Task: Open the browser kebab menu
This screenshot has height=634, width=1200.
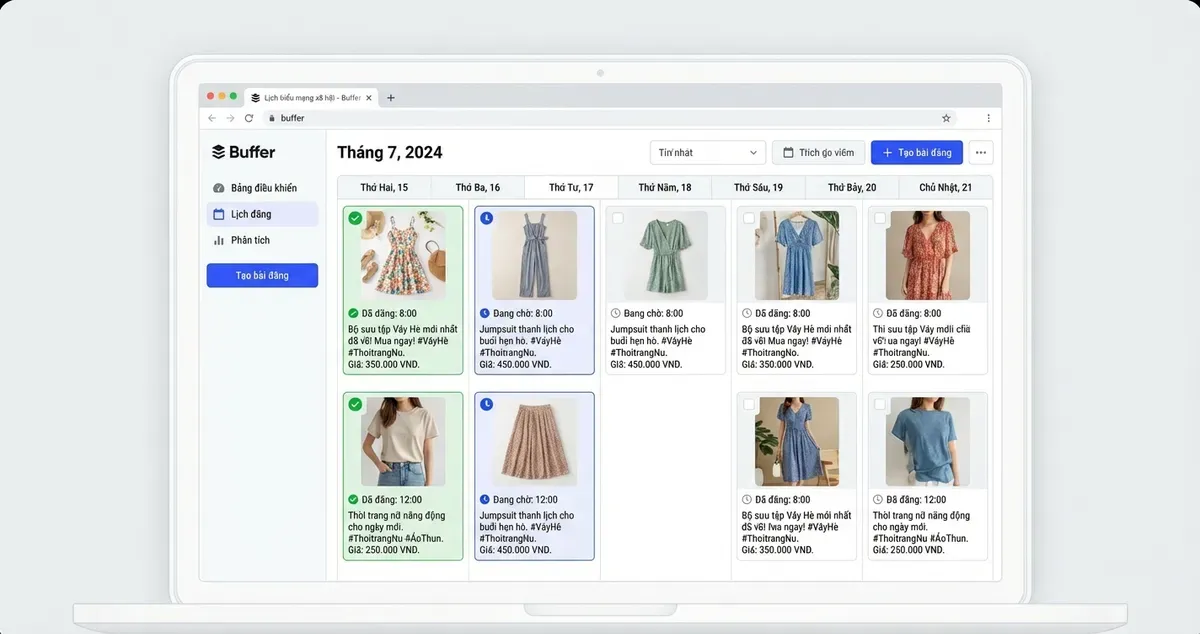Action: tap(988, 117)
